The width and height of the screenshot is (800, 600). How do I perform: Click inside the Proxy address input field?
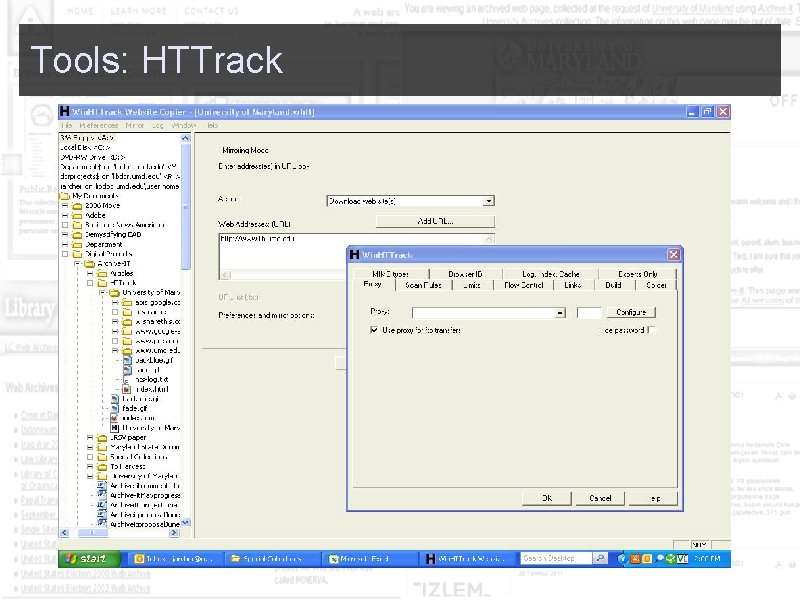tap(484, 312)
